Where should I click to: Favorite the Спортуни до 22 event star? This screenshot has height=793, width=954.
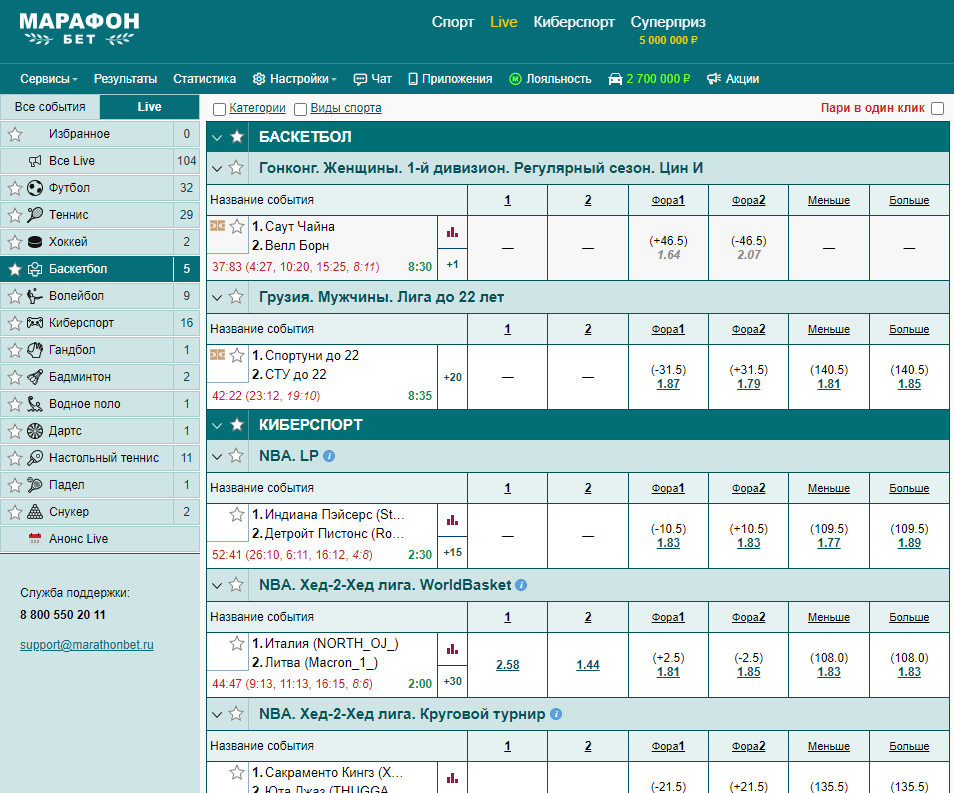point(237,355)
